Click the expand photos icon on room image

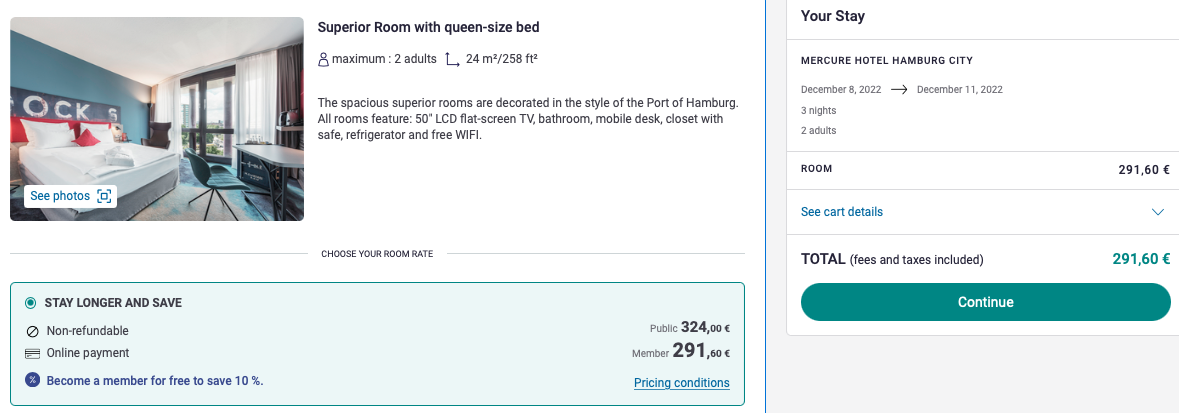pos(104,196)
